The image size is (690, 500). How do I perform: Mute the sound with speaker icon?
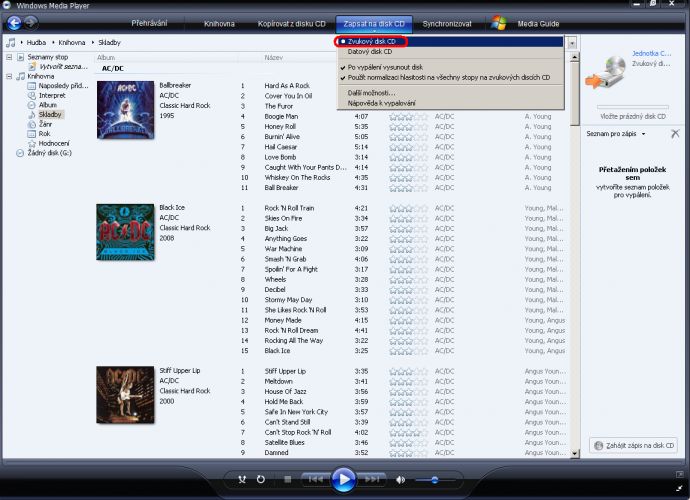pos(400,479)
